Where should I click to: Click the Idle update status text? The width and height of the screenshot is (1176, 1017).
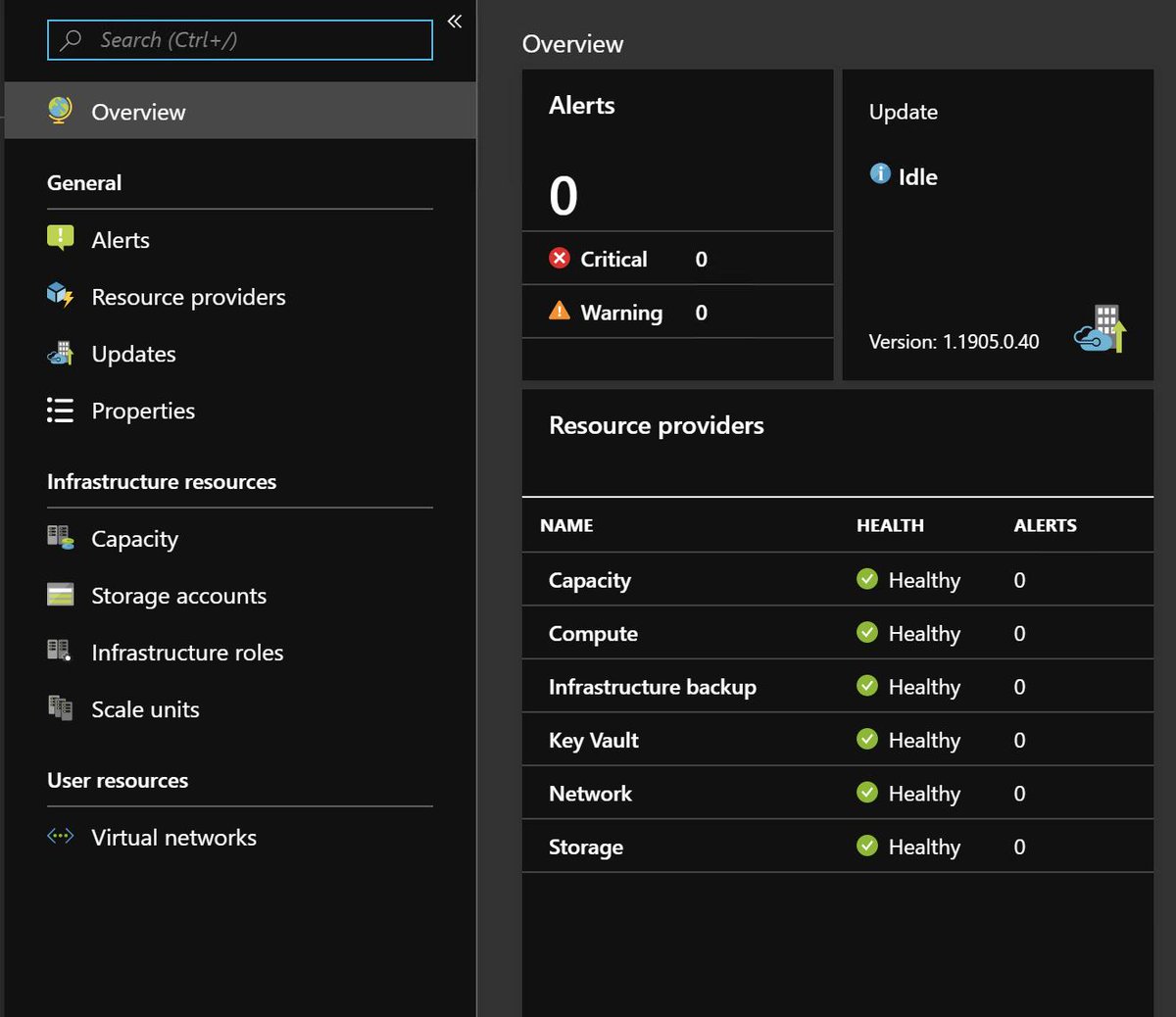(x=918, y=176)
